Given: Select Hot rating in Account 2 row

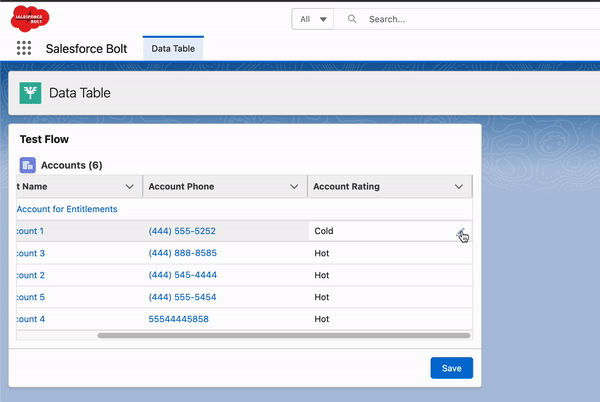Looking at the screenshot, I should (390, 275).
